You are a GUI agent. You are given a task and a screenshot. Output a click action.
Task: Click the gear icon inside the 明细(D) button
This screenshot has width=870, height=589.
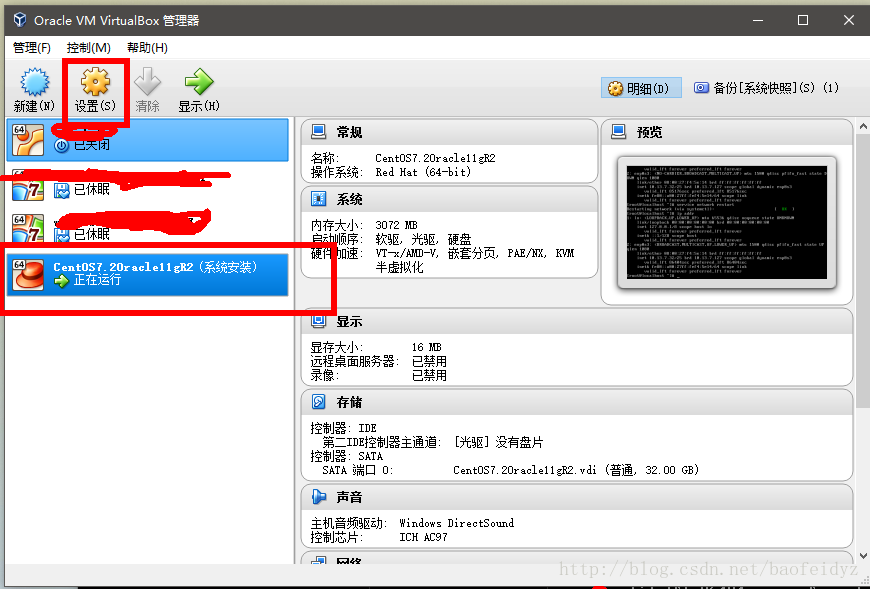tap(615, 88)
